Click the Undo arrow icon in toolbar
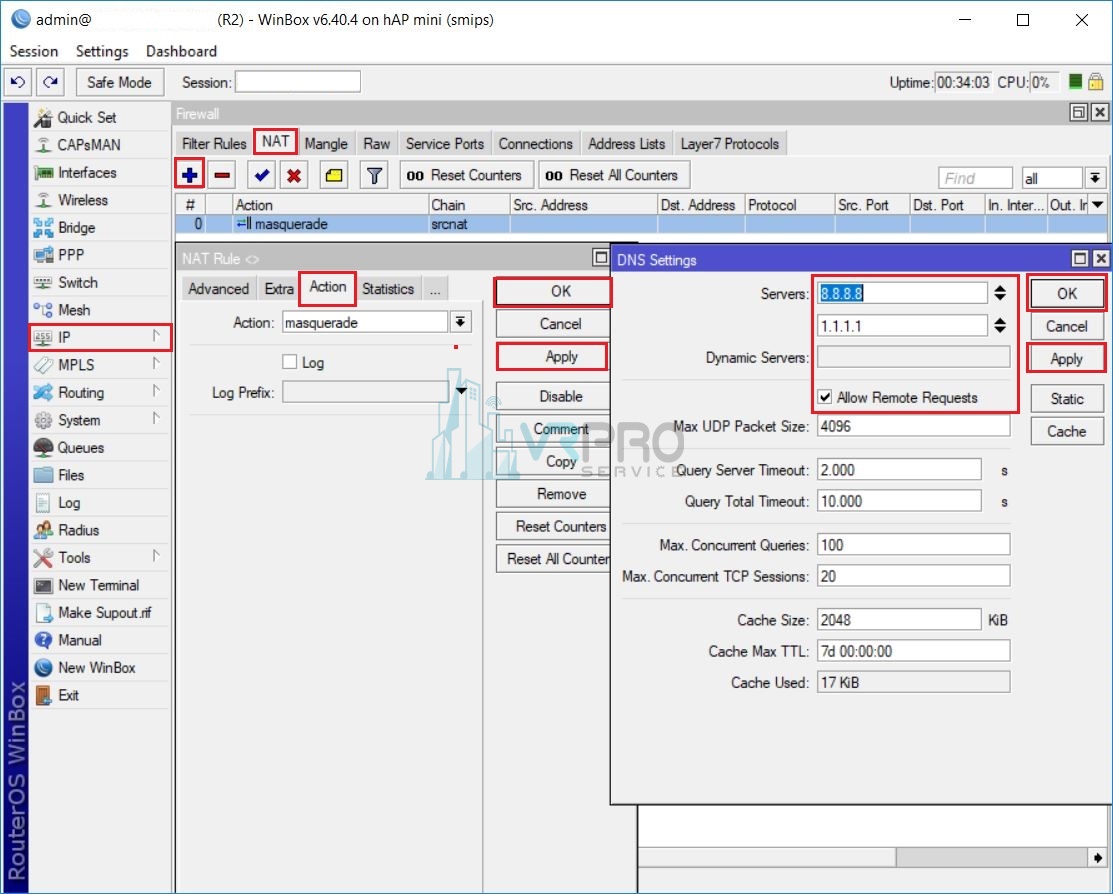The image size is (1113, 894). pyautogui.click(x=18, y=82)
